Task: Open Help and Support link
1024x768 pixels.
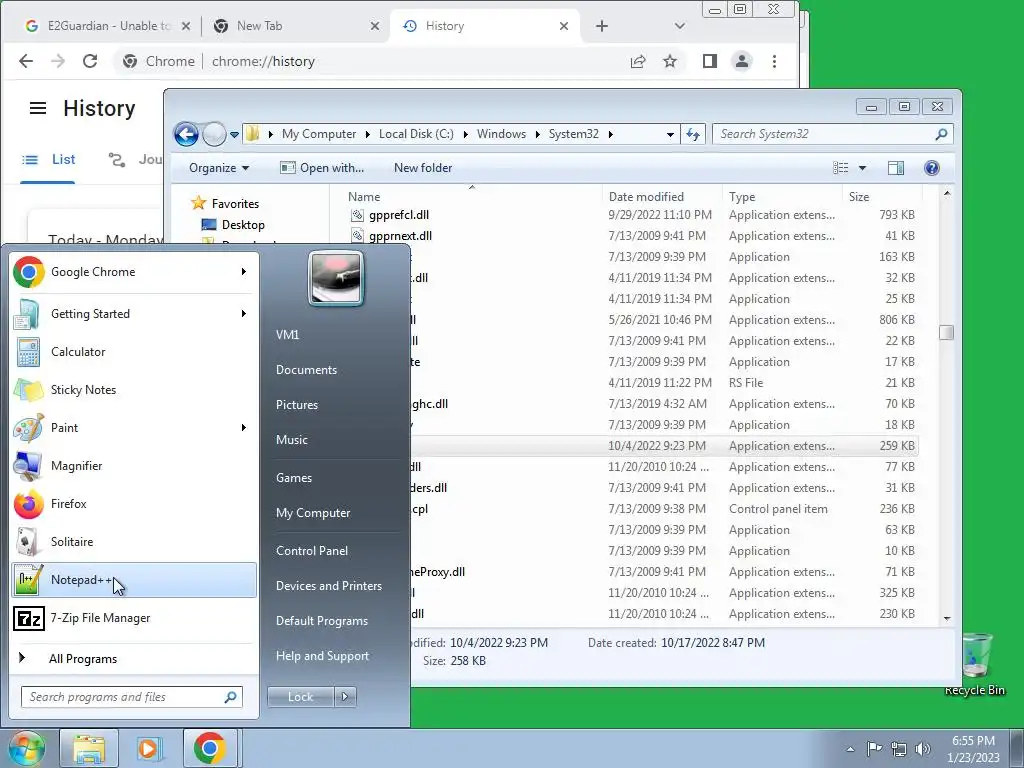Action: click(323, 656)
